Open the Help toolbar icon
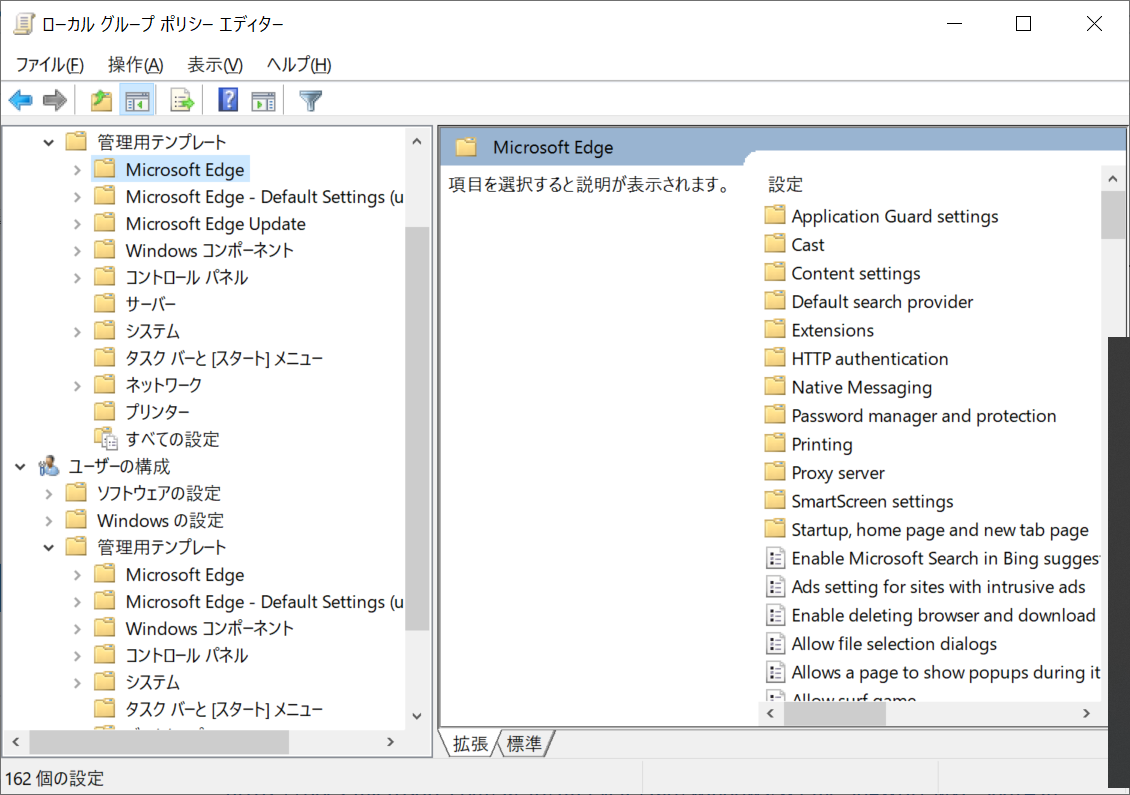1130x795 pixels. coord(228,100)
